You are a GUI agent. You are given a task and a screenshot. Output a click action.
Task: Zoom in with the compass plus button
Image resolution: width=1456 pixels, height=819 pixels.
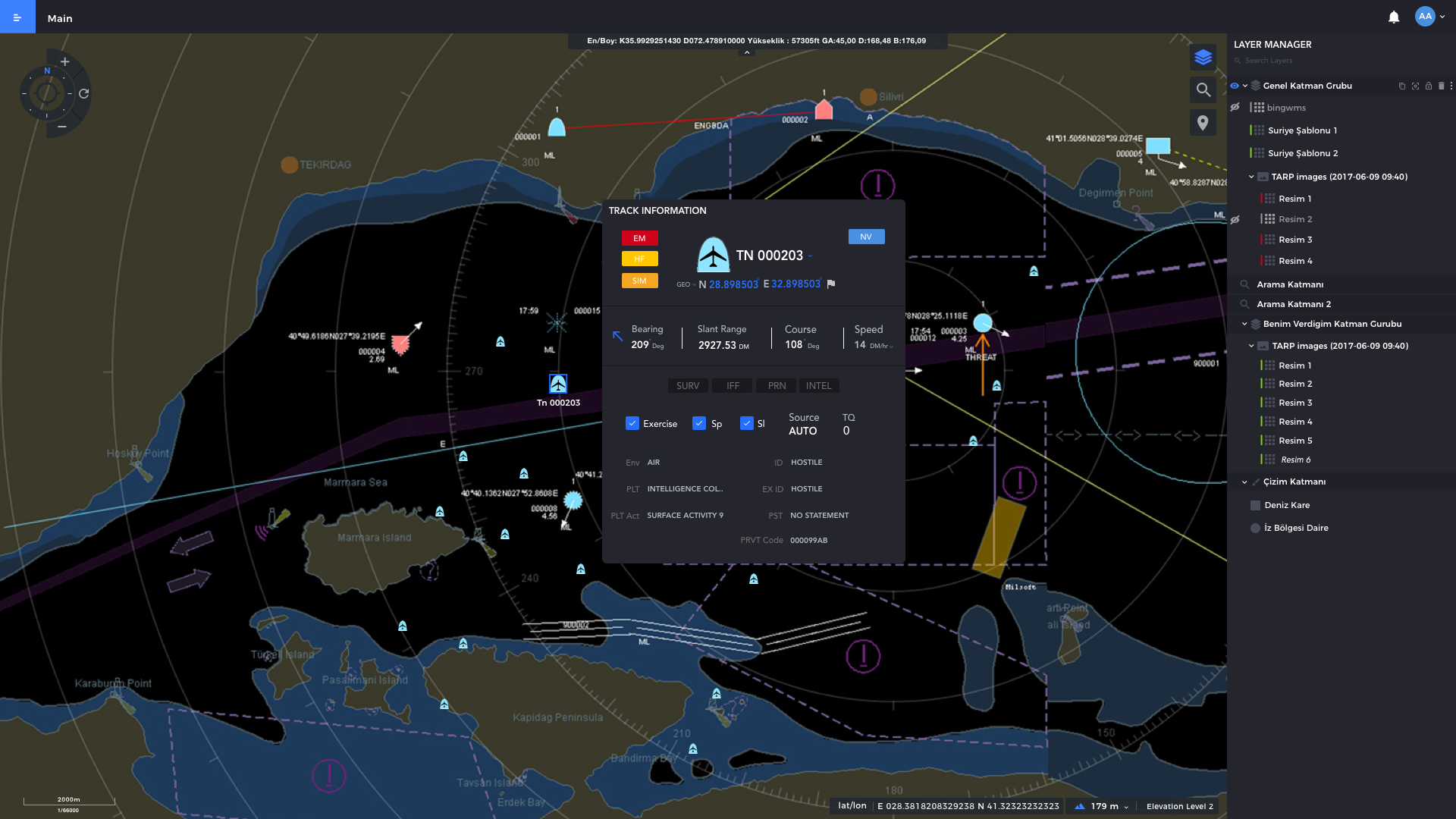65,61
